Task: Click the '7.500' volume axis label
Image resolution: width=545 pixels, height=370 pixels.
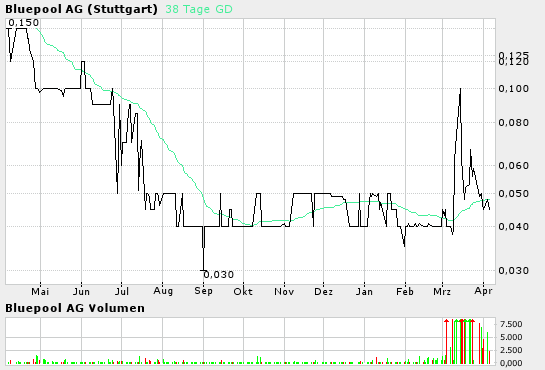Action: (511, 324)
